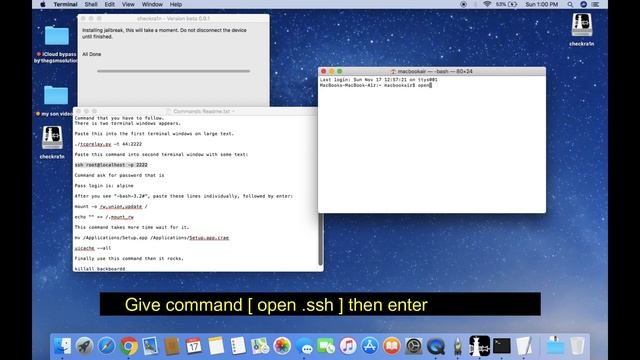Screen dimensions: 640x360
Task: Open the Window menu
Action: [x=152, y=4]
